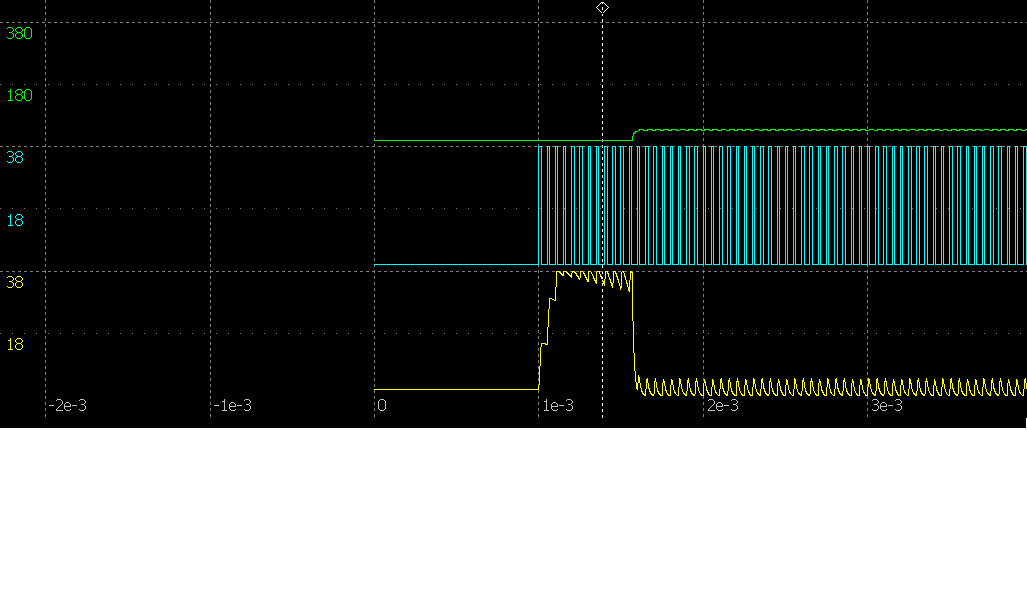Click the cyan 18 axis label

[15, 219]
